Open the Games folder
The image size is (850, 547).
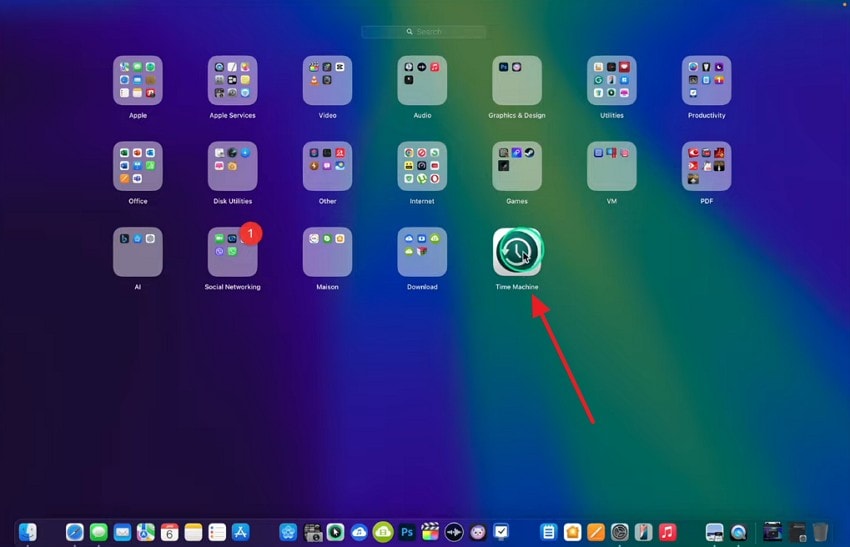pos(517,166)
